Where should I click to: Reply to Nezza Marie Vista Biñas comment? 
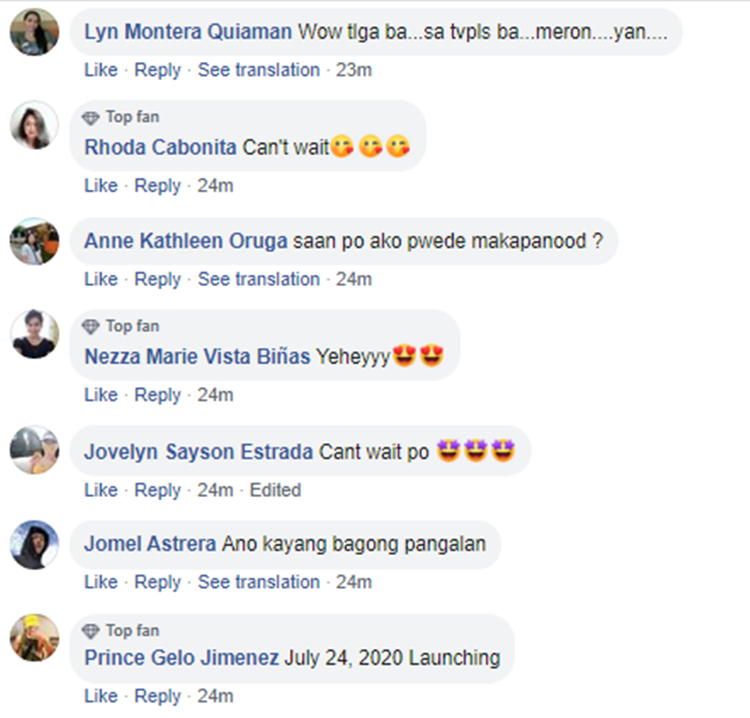157,396
